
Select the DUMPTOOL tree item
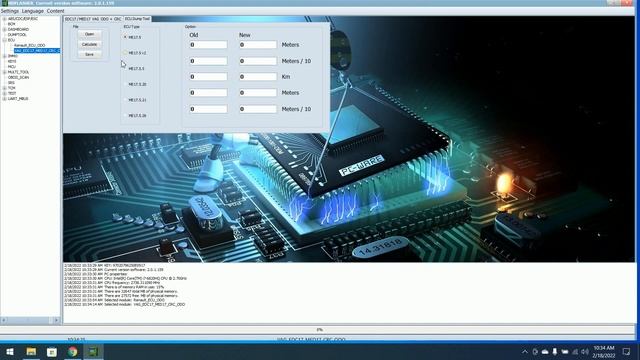[x=17, y=35]
